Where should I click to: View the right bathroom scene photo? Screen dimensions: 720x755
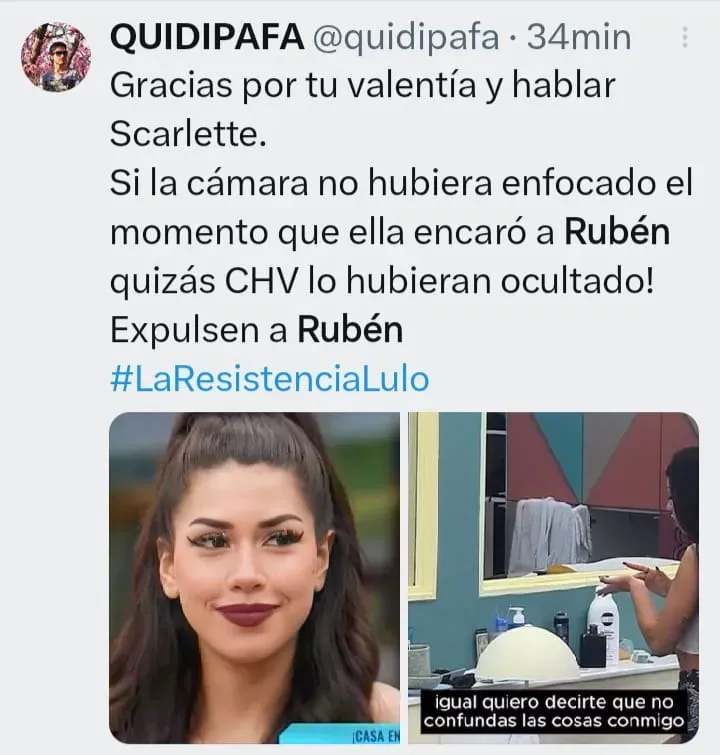[x=553, y=578]
